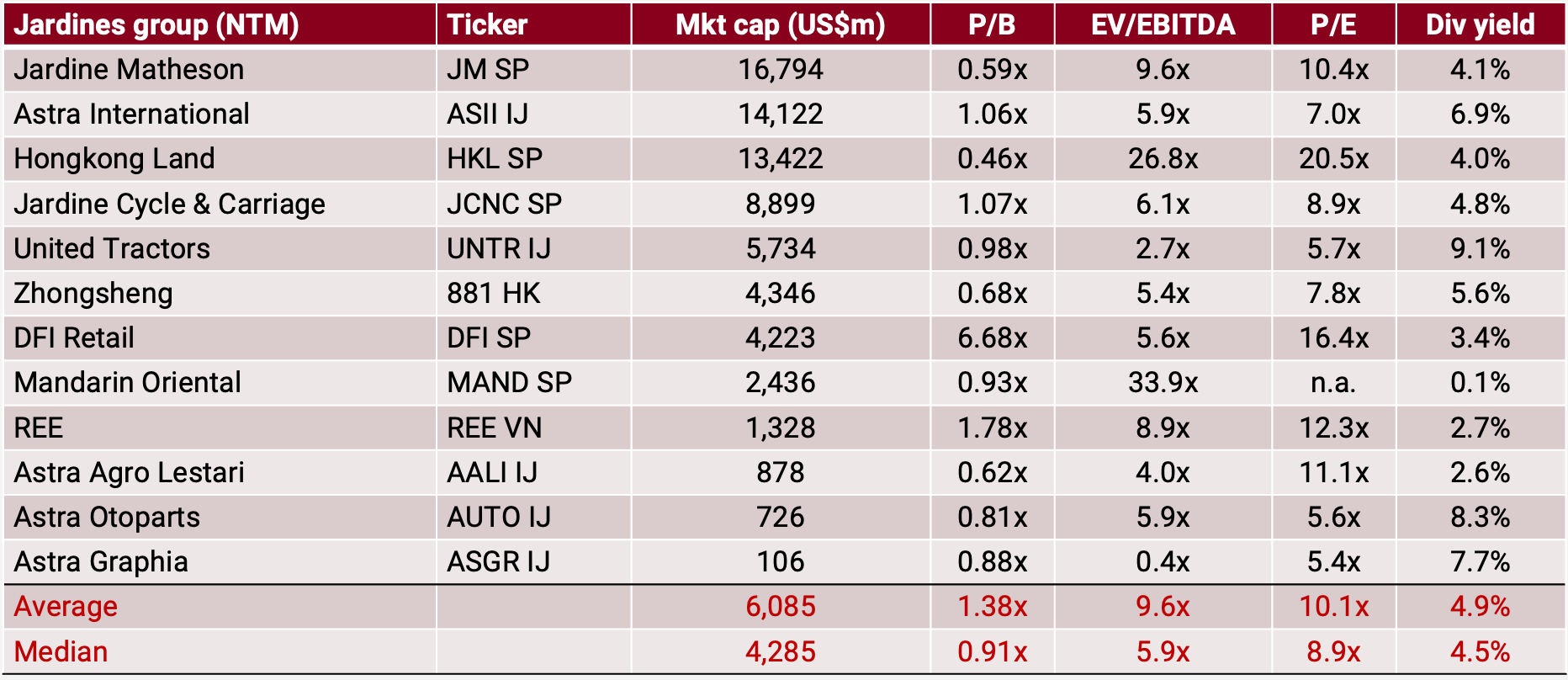Select the Median market cap 4,285
Screen dimensions: 1568x680
pyautogui.click(x=780, y=651)
